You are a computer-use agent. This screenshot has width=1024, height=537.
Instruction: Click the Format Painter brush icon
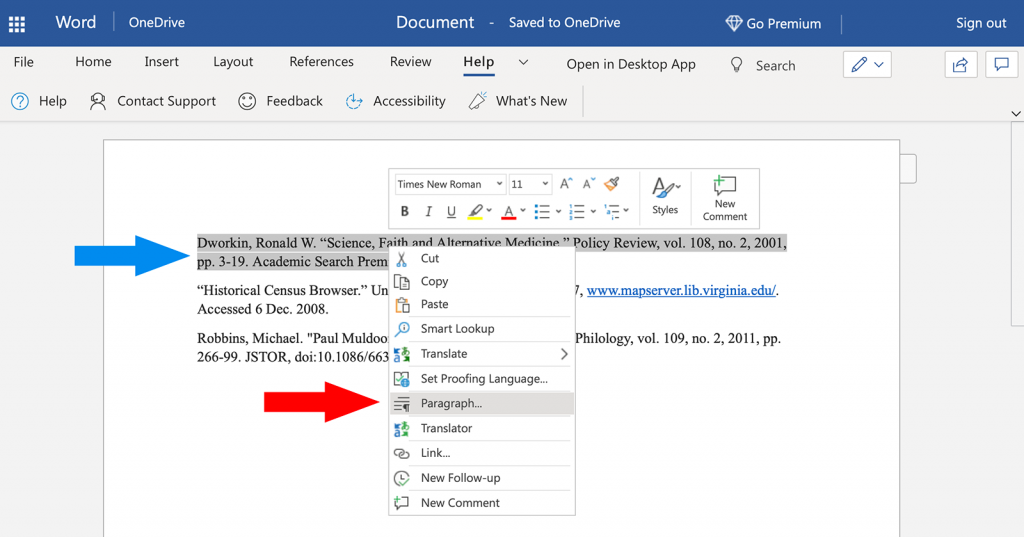click(612, 184)
